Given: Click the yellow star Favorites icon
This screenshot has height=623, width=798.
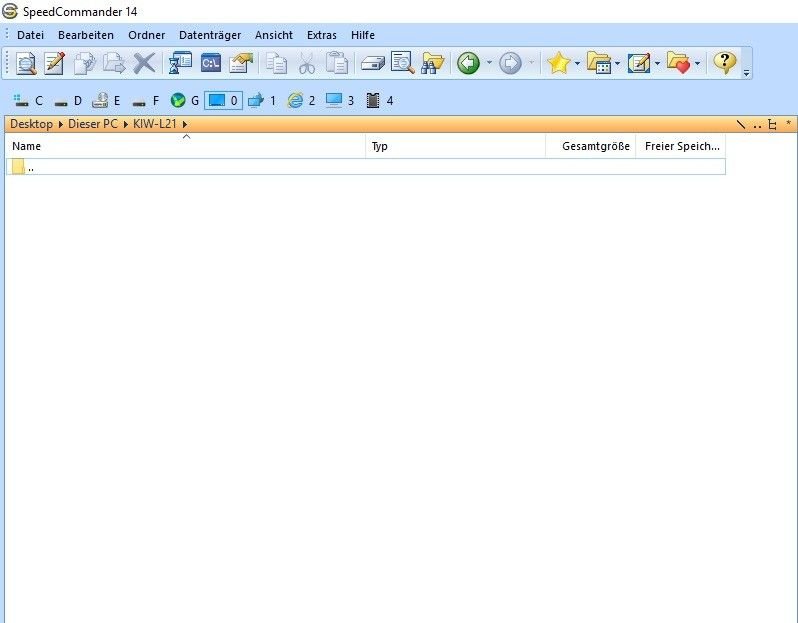Looking at the screenshot, I should click(558, 63).
